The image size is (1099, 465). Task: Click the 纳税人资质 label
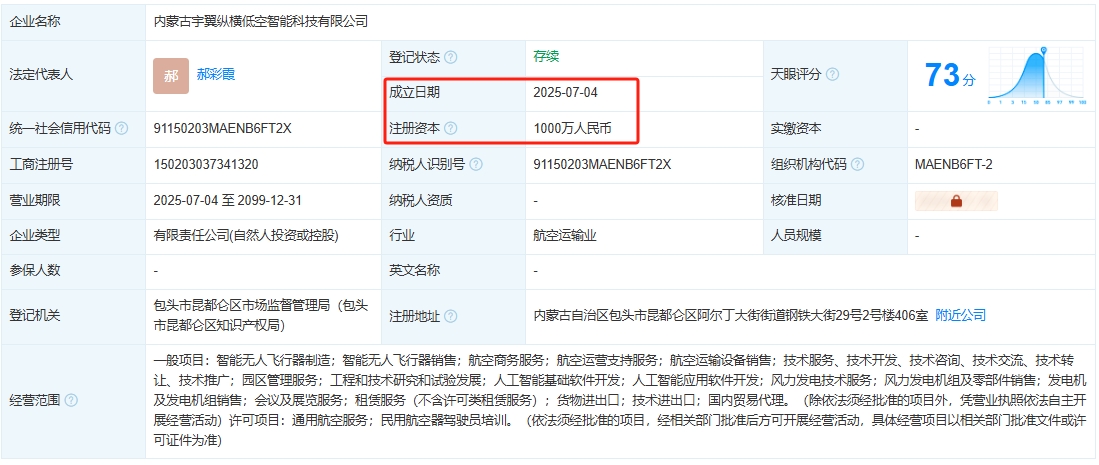(x=421, y=201)
